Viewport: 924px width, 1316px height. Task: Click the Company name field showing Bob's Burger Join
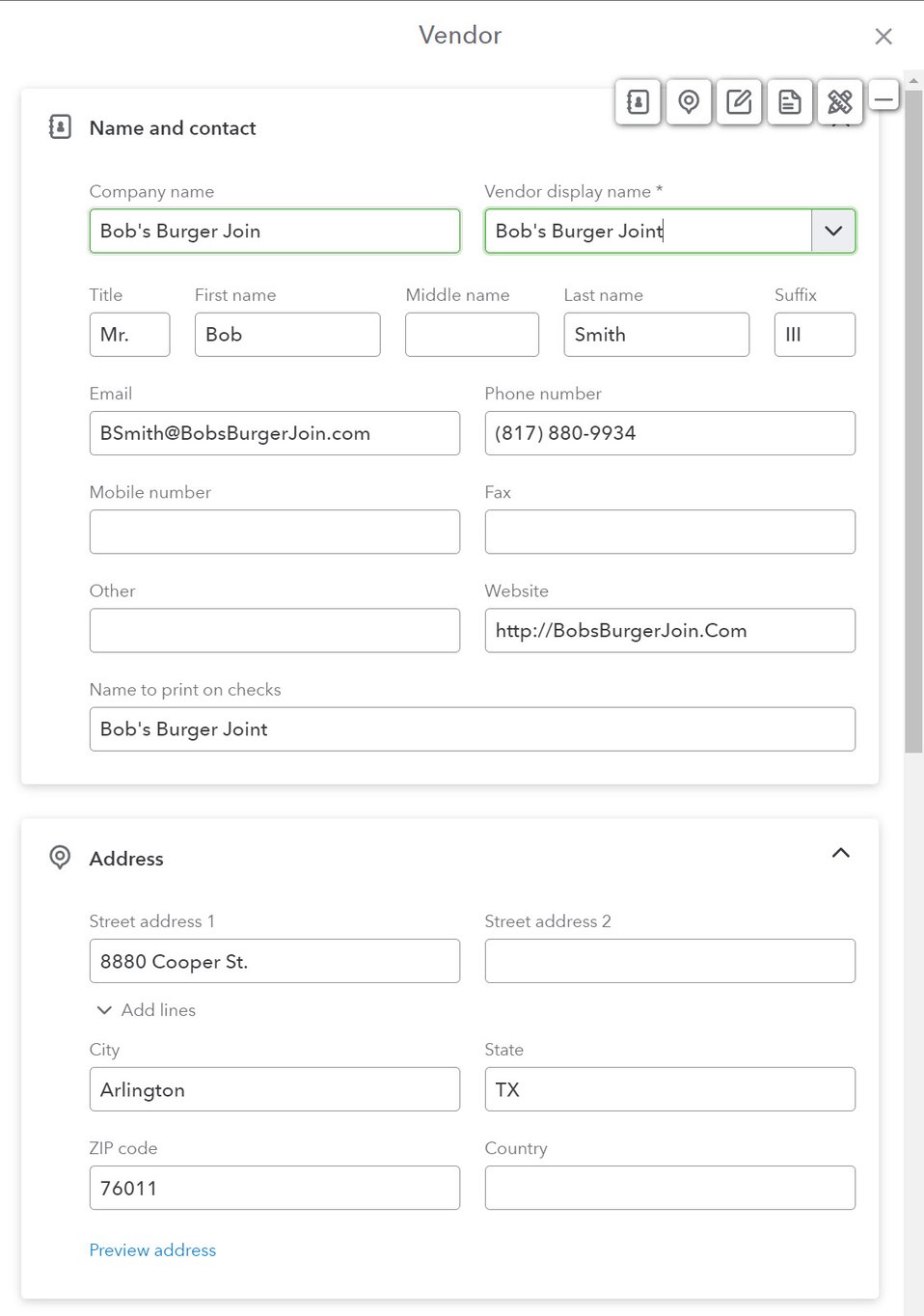click(274, 231)
